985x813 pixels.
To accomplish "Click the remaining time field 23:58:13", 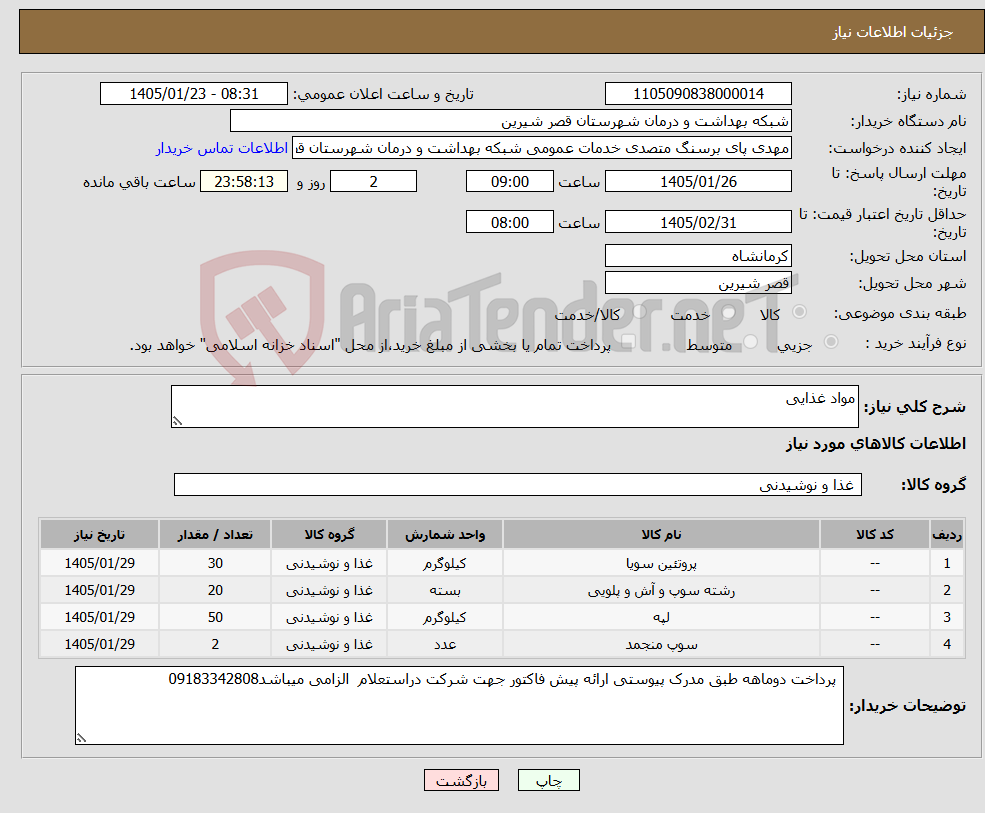I will tap(244, 182).
